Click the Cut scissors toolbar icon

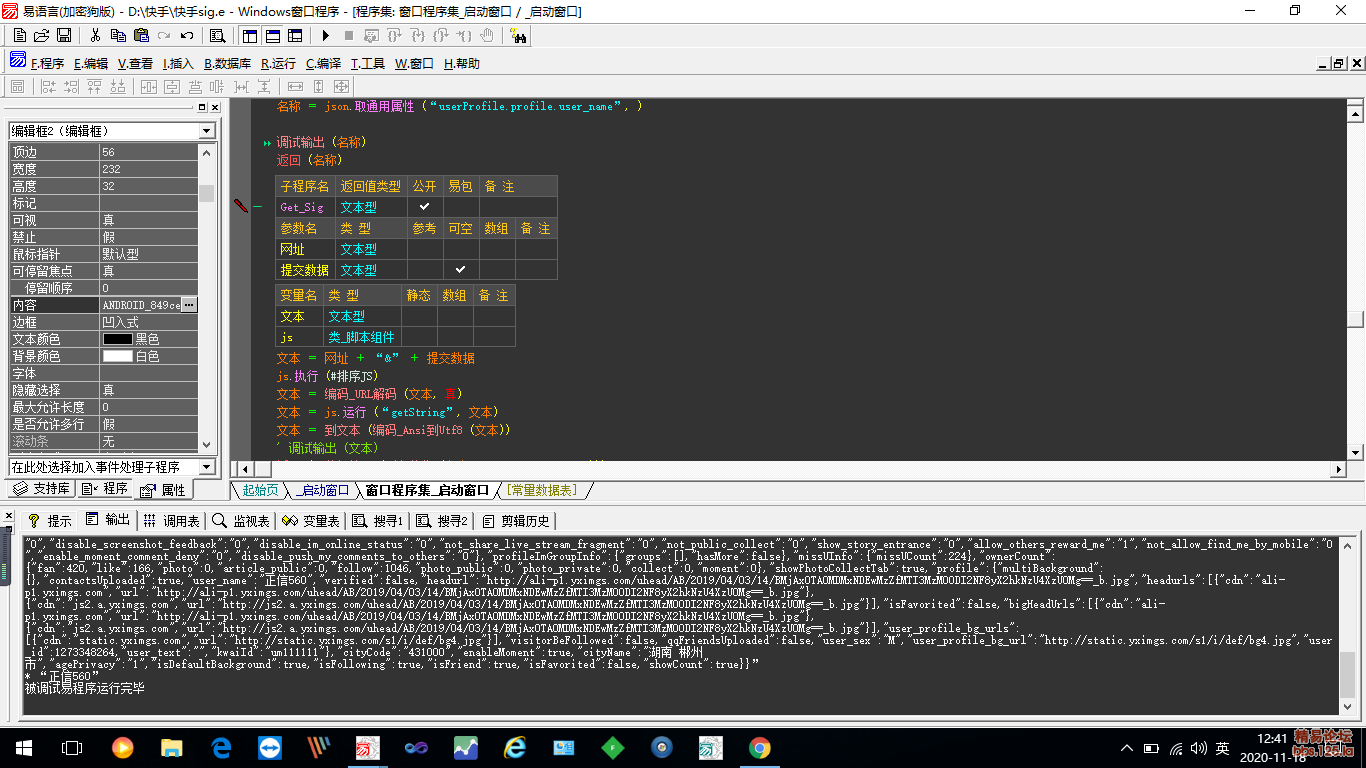95,36
